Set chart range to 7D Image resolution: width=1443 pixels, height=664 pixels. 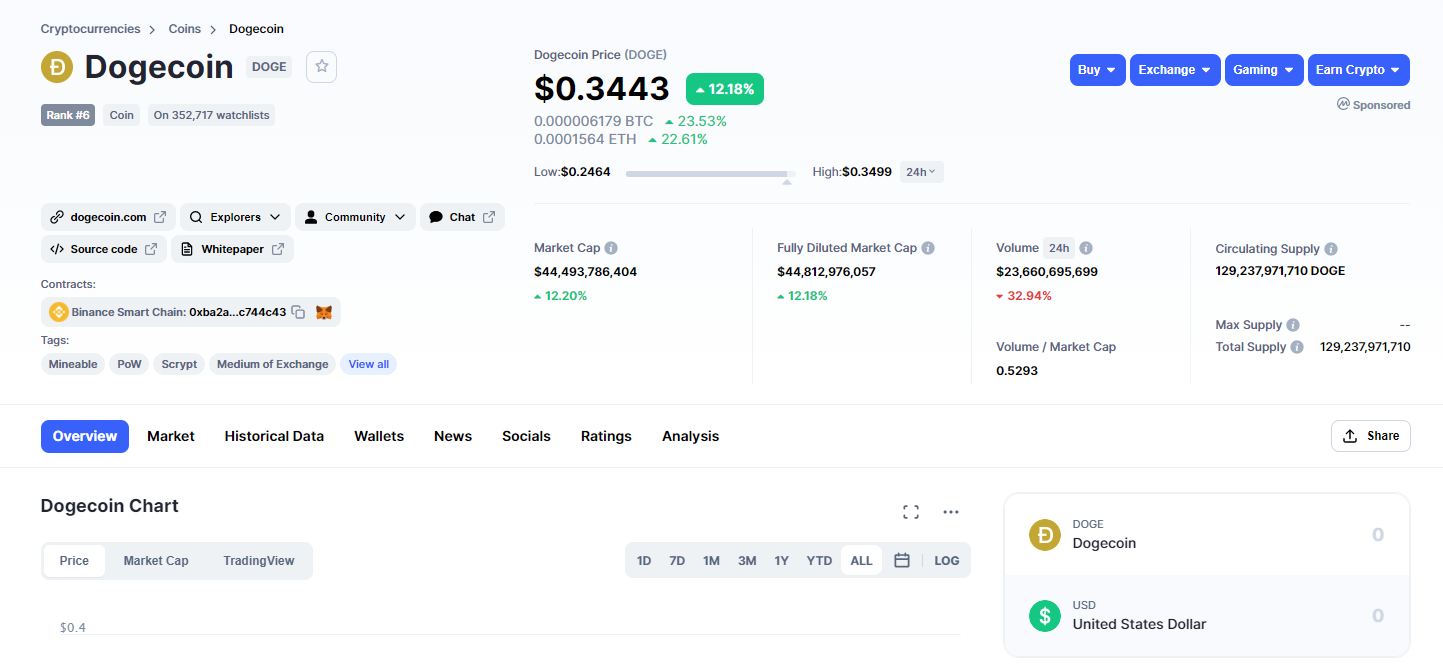[x=677, y=561]
